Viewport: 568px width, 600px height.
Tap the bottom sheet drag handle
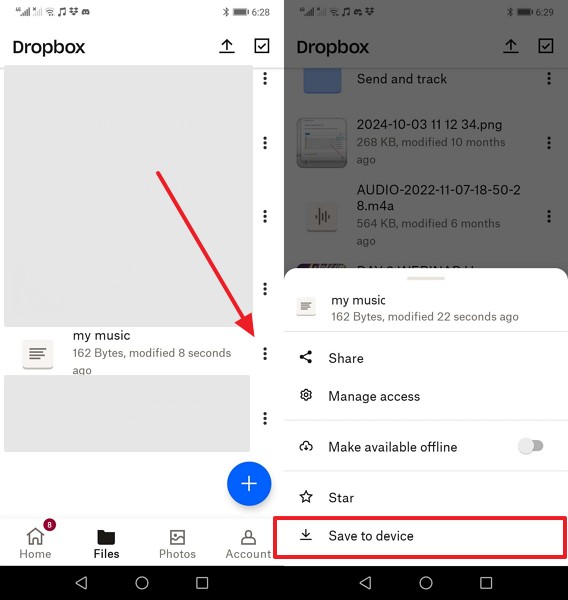click(x=426, y=278)
